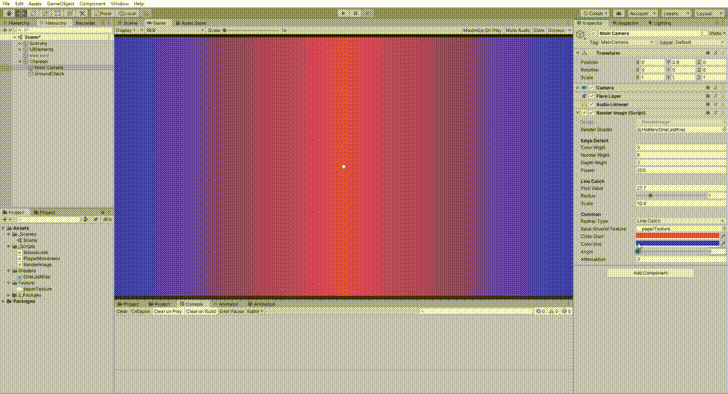This screenshot has width=728, height=394.
Task: Switch to the Scene view tab
Action: (x=128, y=23)
